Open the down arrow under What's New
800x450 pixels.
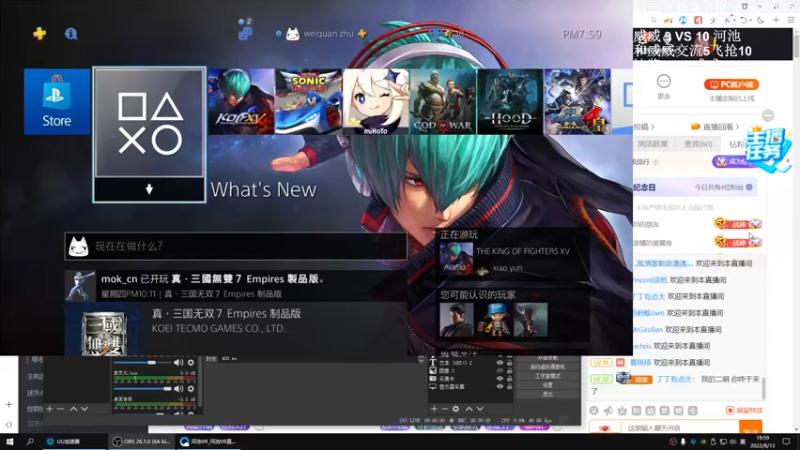[149, 189]
